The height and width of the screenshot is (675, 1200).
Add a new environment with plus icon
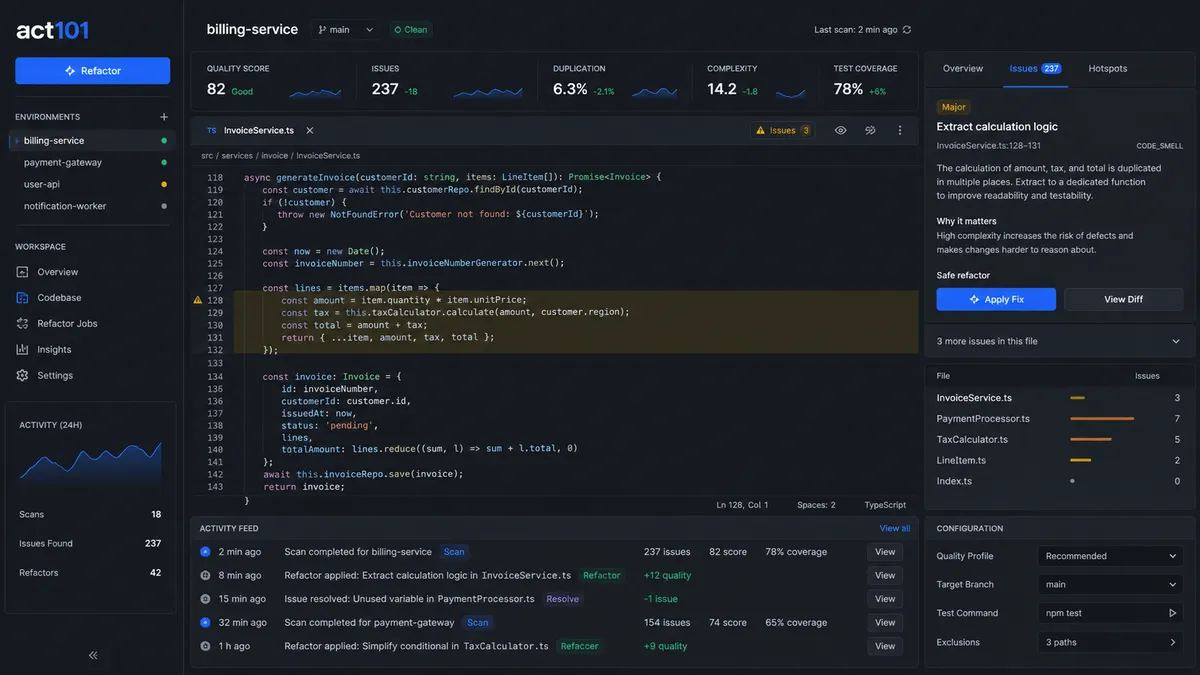coord(164,117)
